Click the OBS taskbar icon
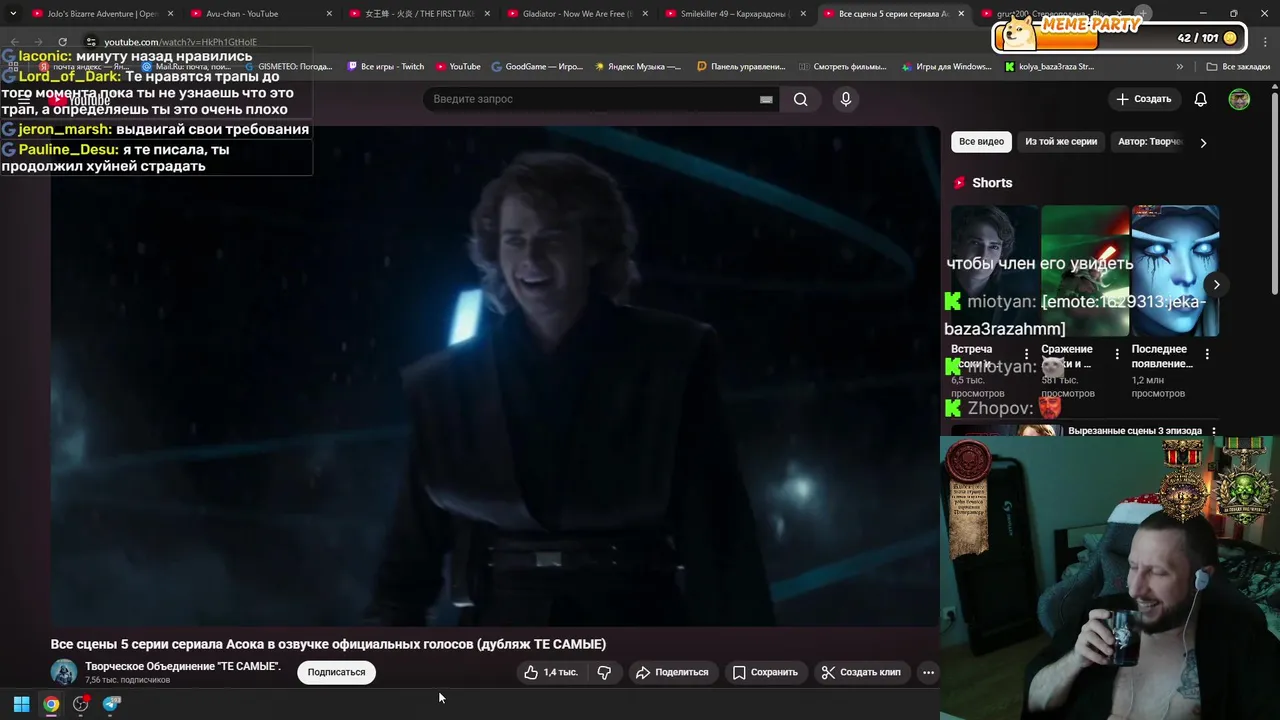This screenshot has height=720, width=1280. (81, 704)
